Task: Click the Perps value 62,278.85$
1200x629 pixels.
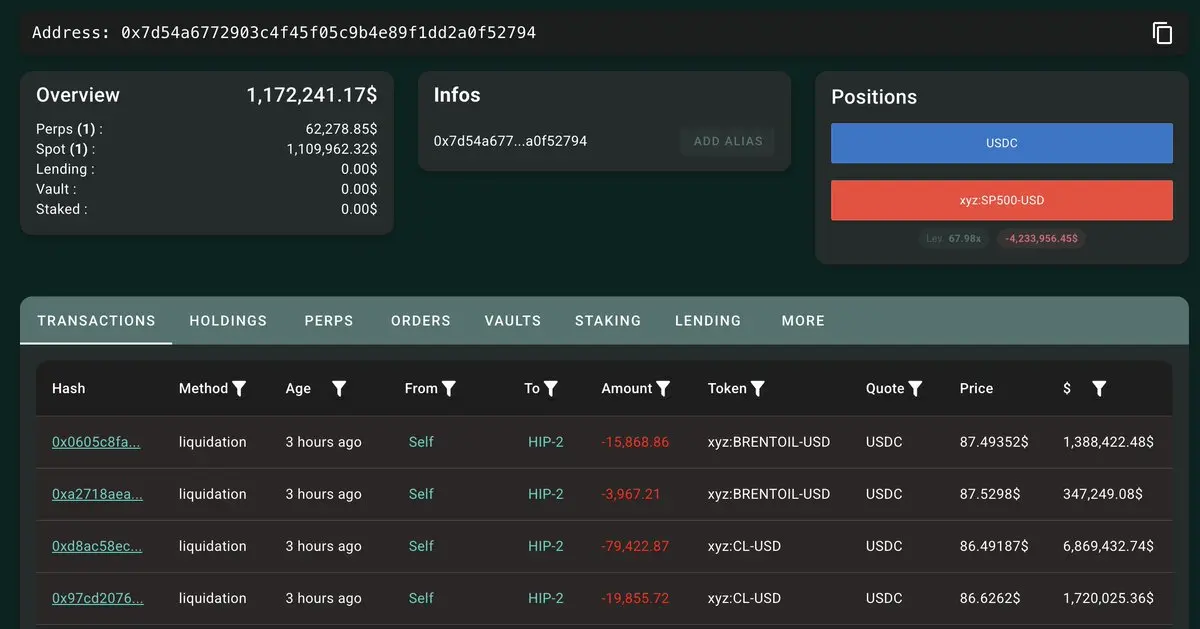Action: click(341, 129)
